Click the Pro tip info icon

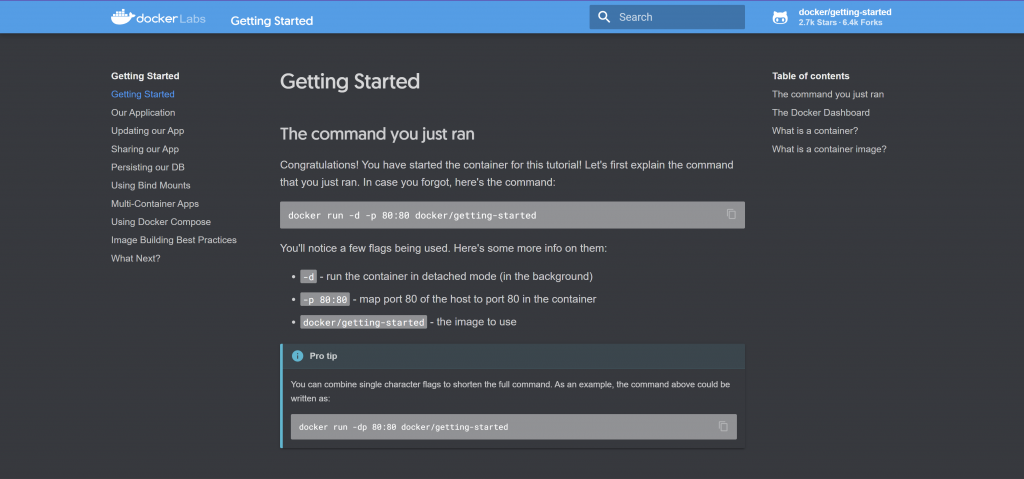pos(297,356)
